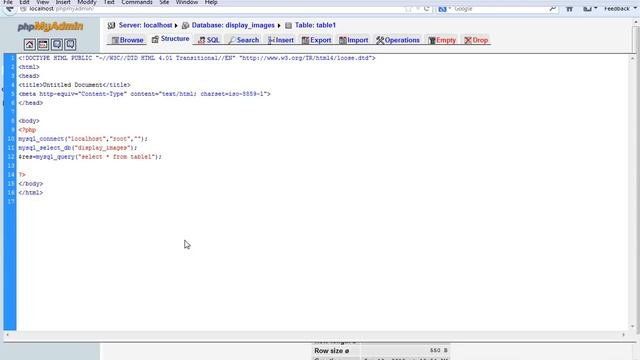Click the search magnifier in Google box

pos(552,8)
